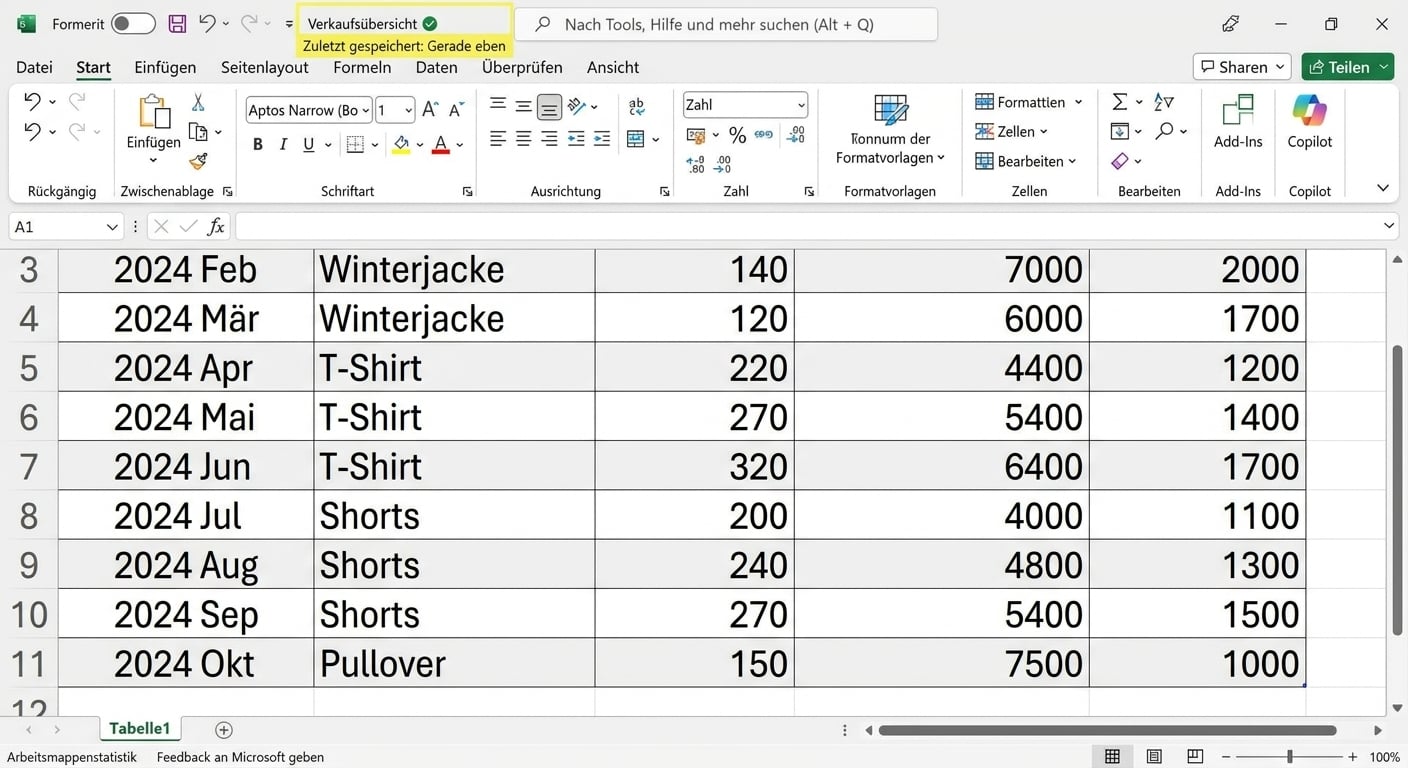Toggle top vertical alignment button

tap(497, 106)
